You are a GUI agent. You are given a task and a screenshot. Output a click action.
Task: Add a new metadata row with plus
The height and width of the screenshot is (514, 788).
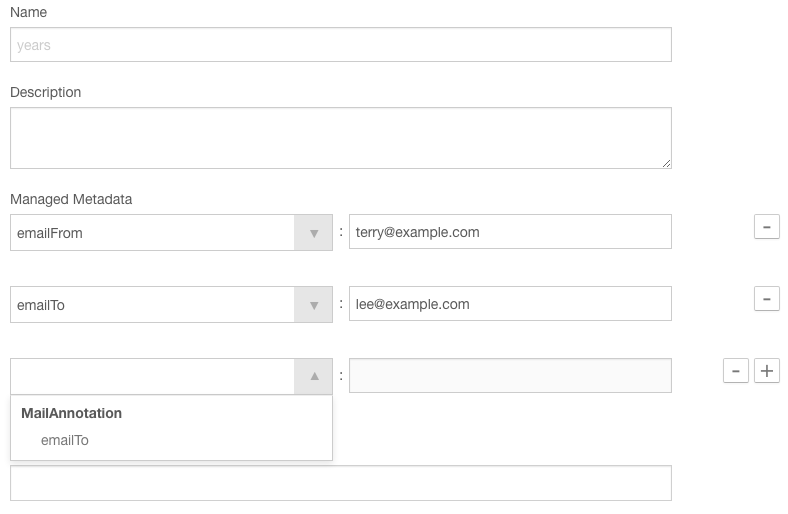point(766,371)
